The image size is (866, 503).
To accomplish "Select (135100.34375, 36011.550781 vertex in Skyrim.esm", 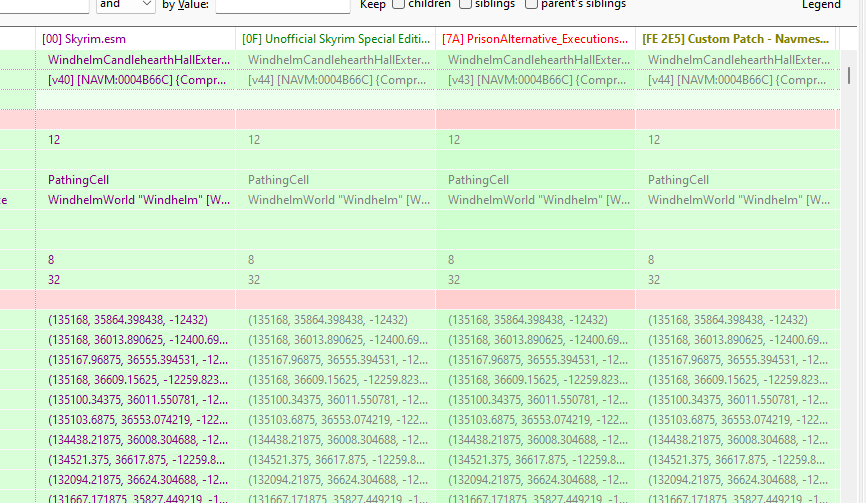I will [136, 400].
